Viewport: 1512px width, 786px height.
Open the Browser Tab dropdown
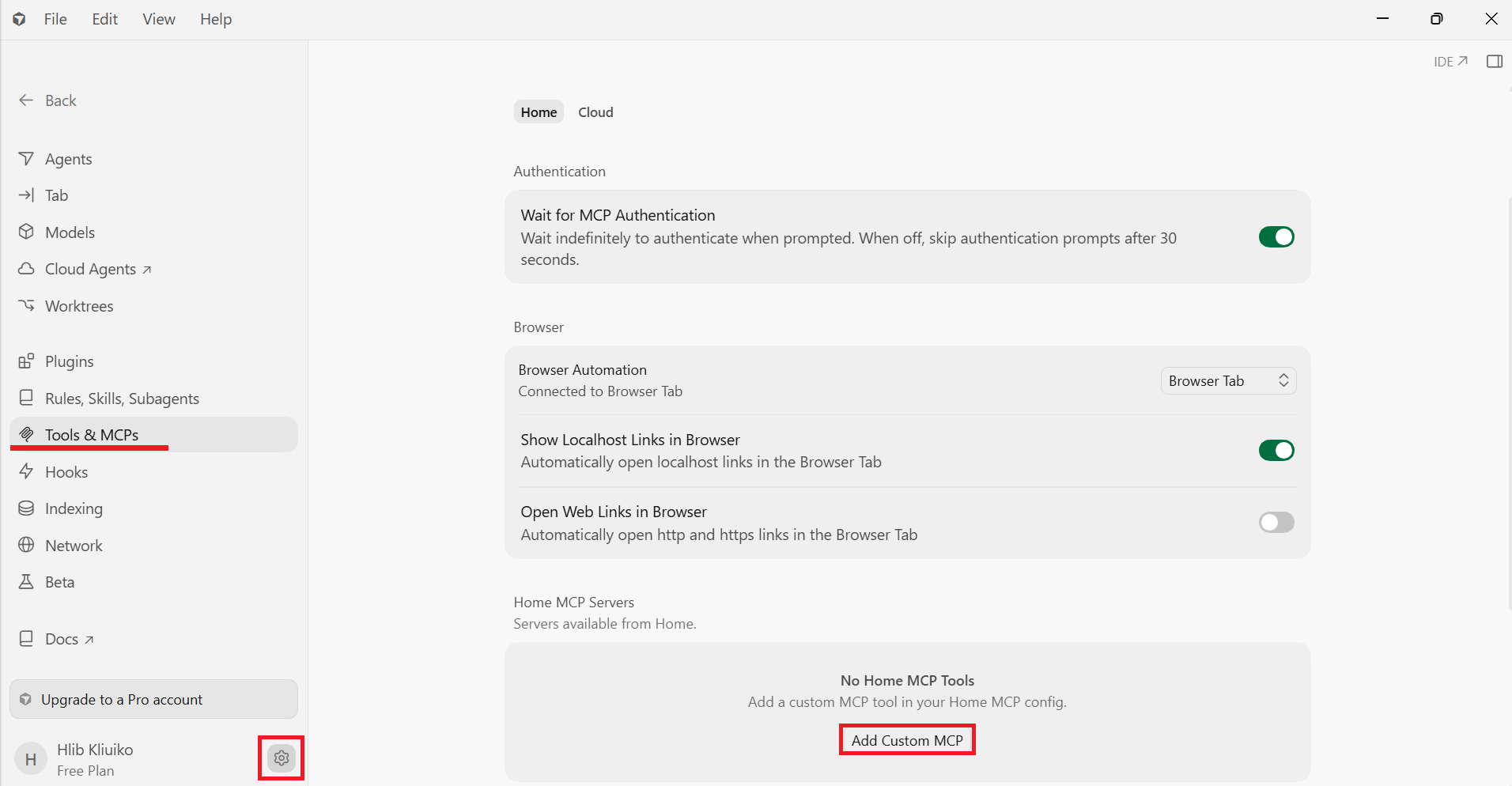1228,381
